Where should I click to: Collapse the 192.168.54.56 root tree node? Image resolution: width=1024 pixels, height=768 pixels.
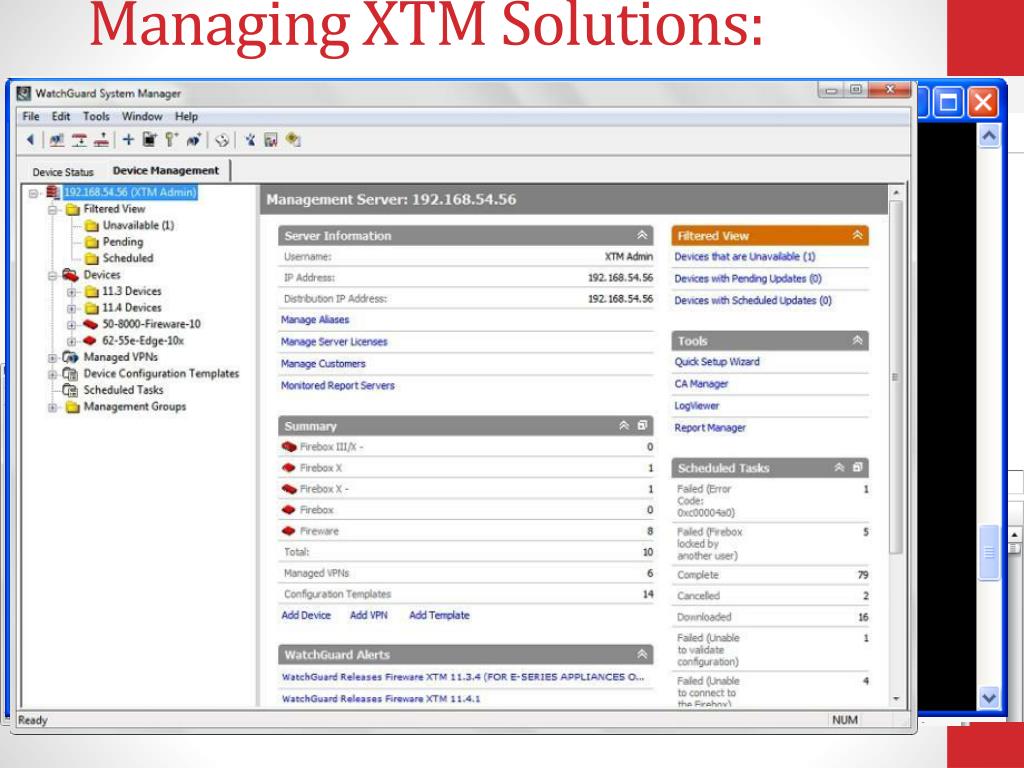coord(33,193)
